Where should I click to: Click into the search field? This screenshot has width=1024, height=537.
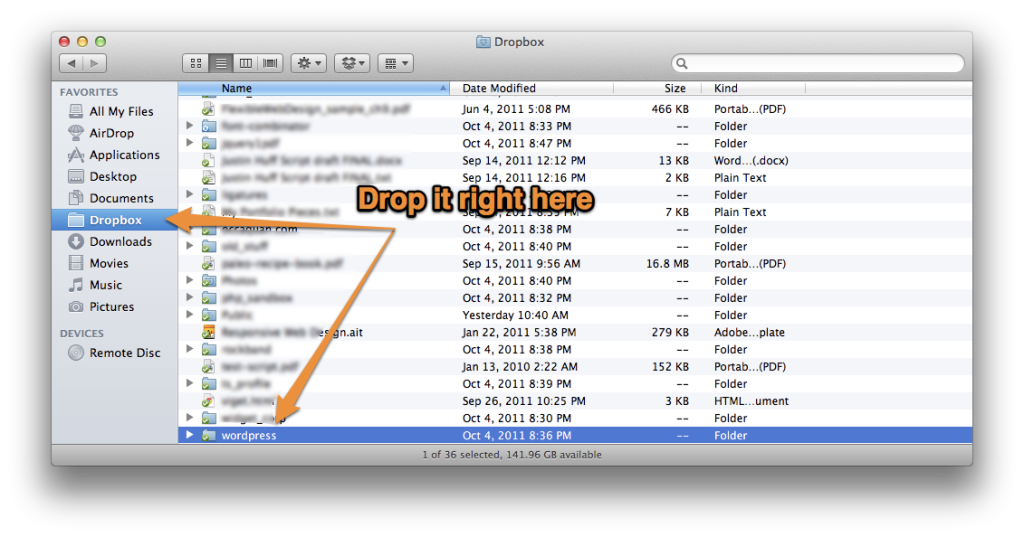coord(818,63)
